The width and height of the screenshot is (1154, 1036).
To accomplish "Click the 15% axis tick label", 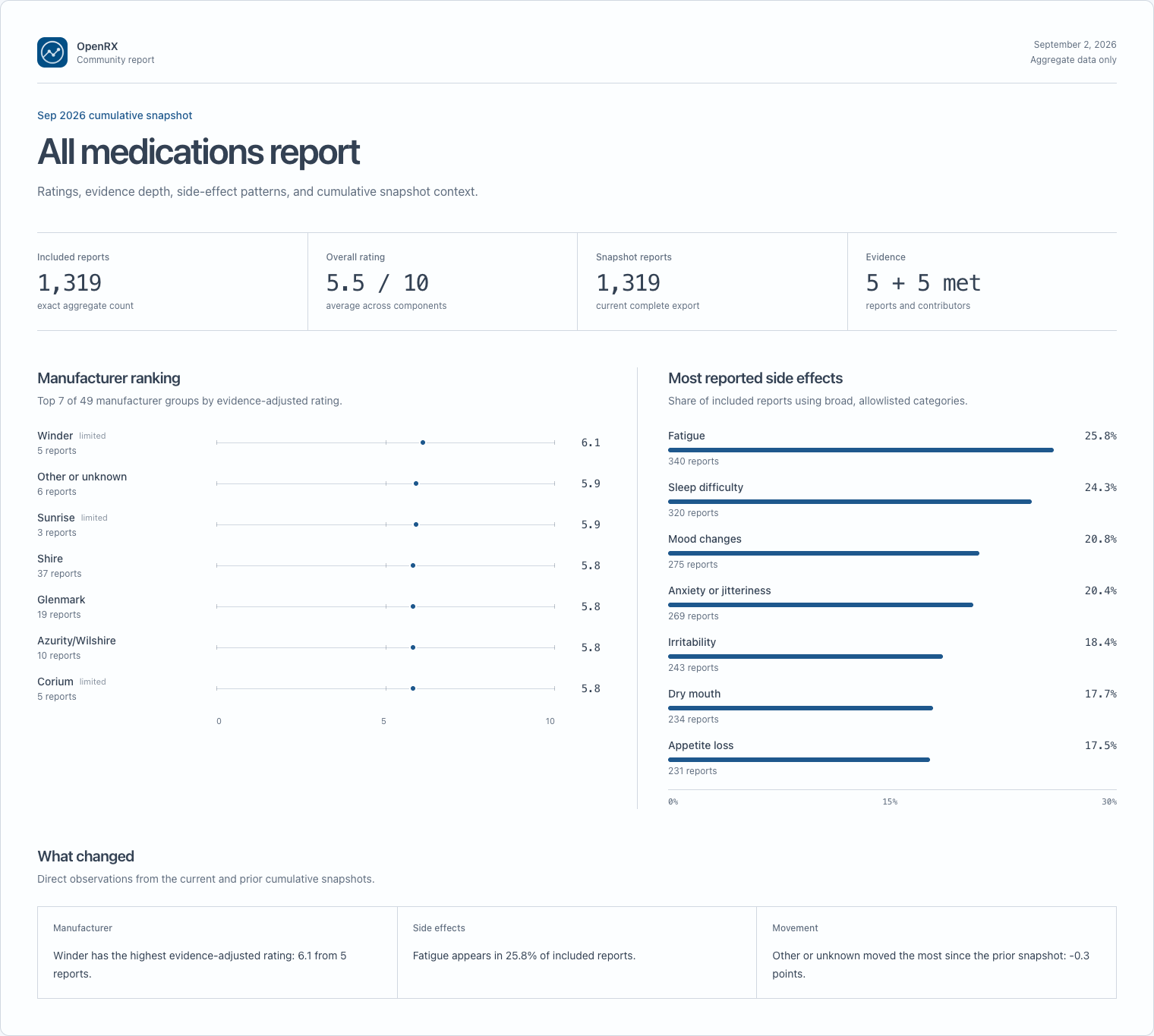I will click(x=890, y=801).
